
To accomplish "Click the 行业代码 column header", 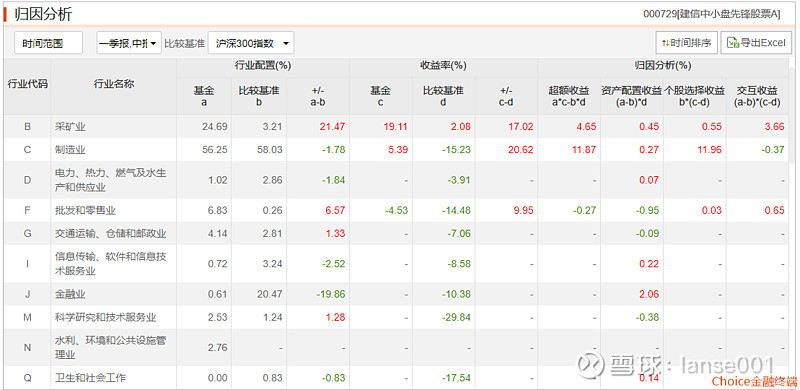I will tap(28, 85).
